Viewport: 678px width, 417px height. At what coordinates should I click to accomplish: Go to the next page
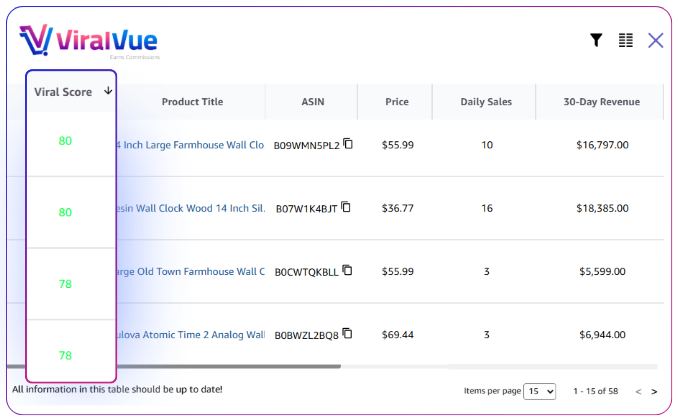[654, 391]
